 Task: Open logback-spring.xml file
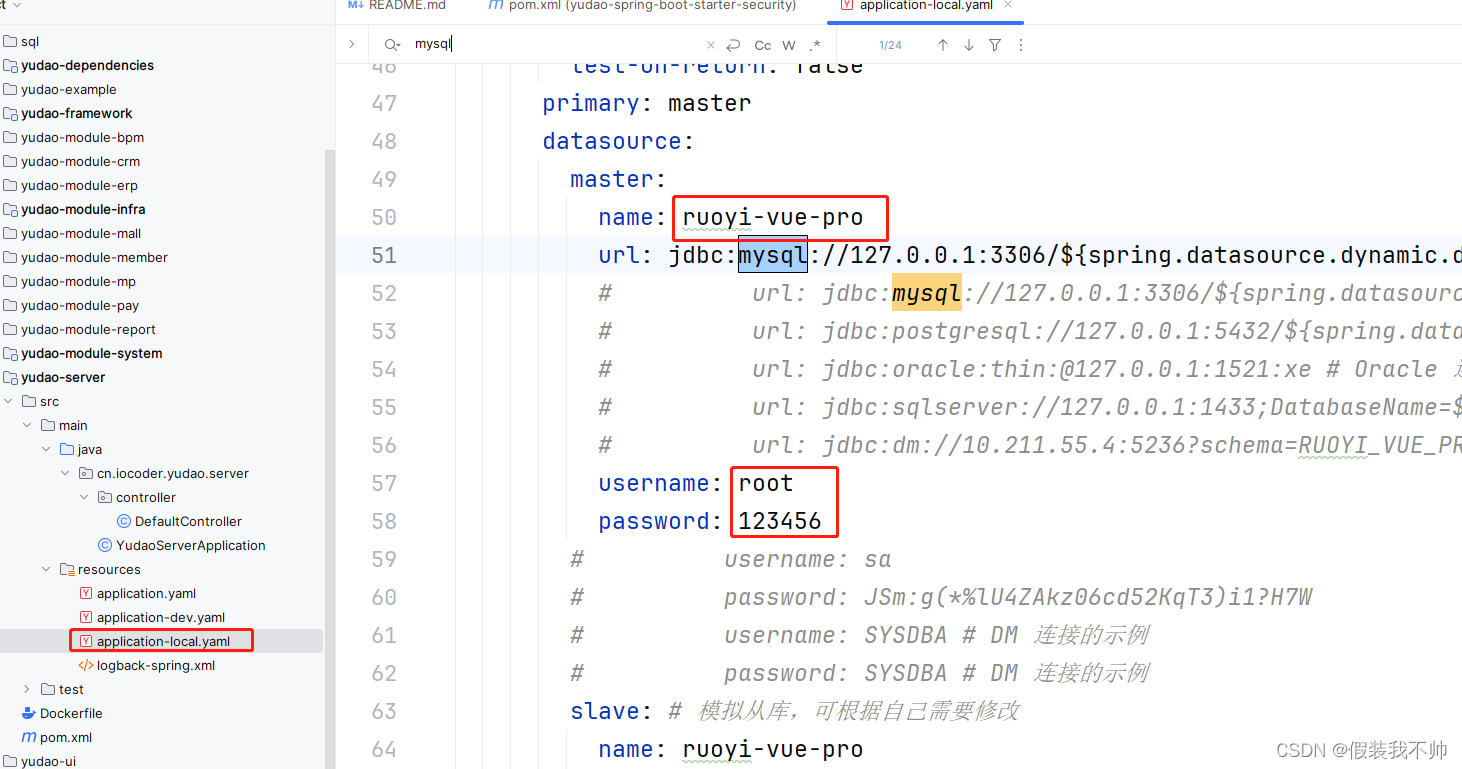click(x=155, y=665)
